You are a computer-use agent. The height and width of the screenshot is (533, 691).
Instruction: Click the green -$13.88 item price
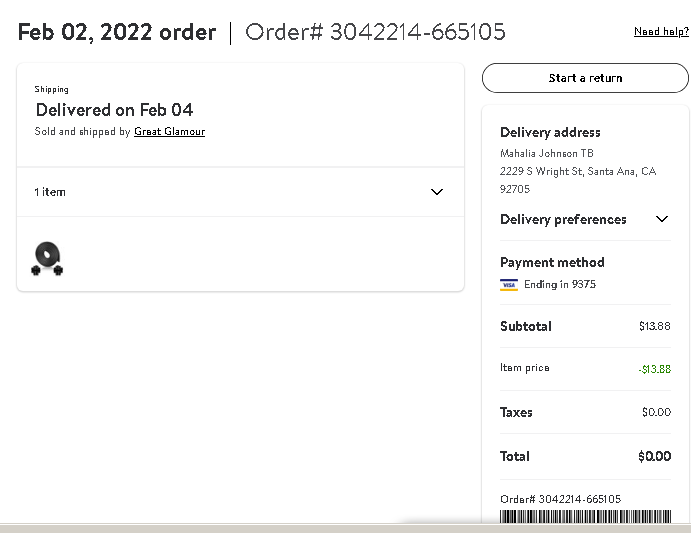[x=654, y=369]
